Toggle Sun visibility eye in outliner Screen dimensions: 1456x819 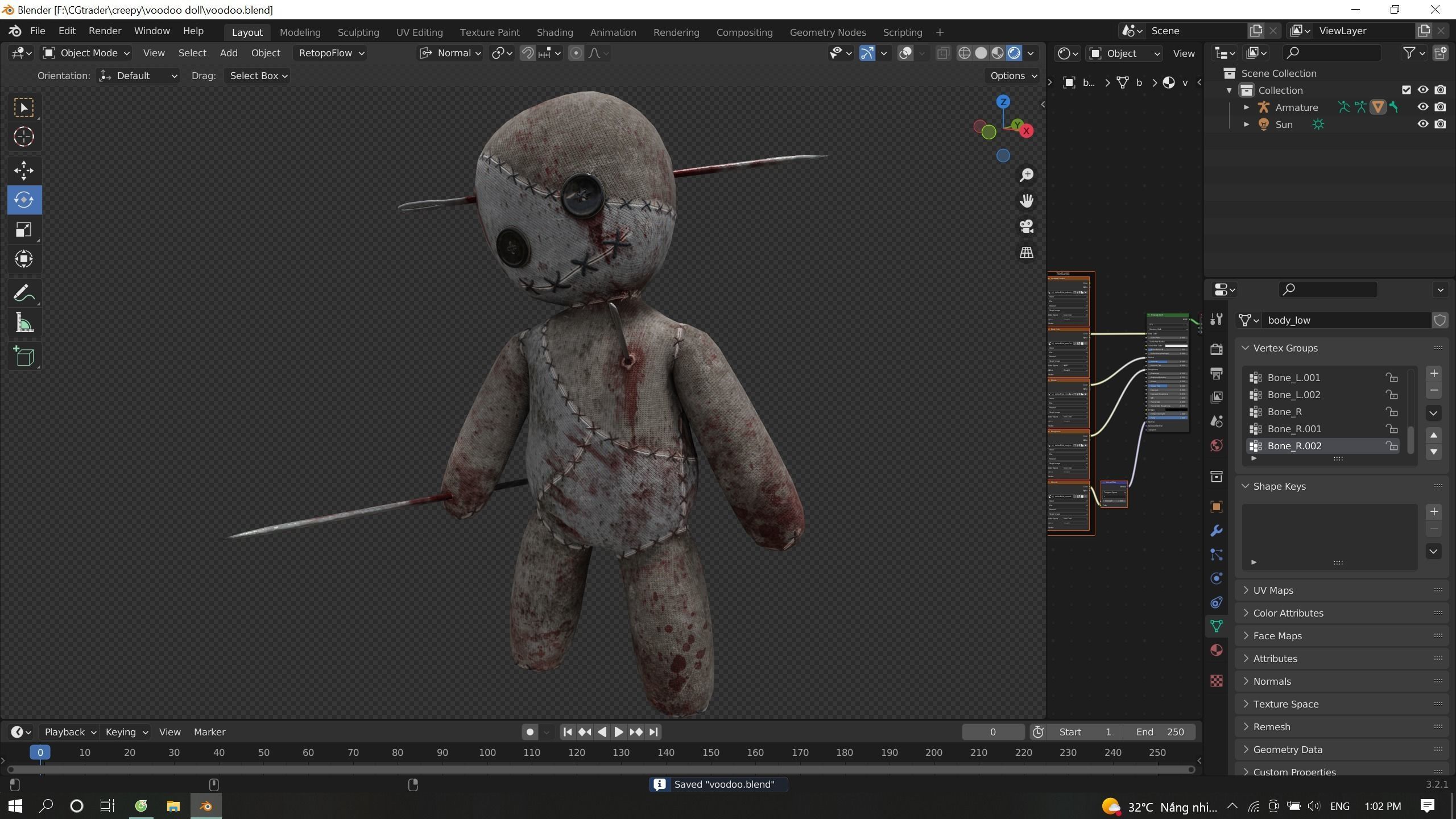(x=1423, y=124)
